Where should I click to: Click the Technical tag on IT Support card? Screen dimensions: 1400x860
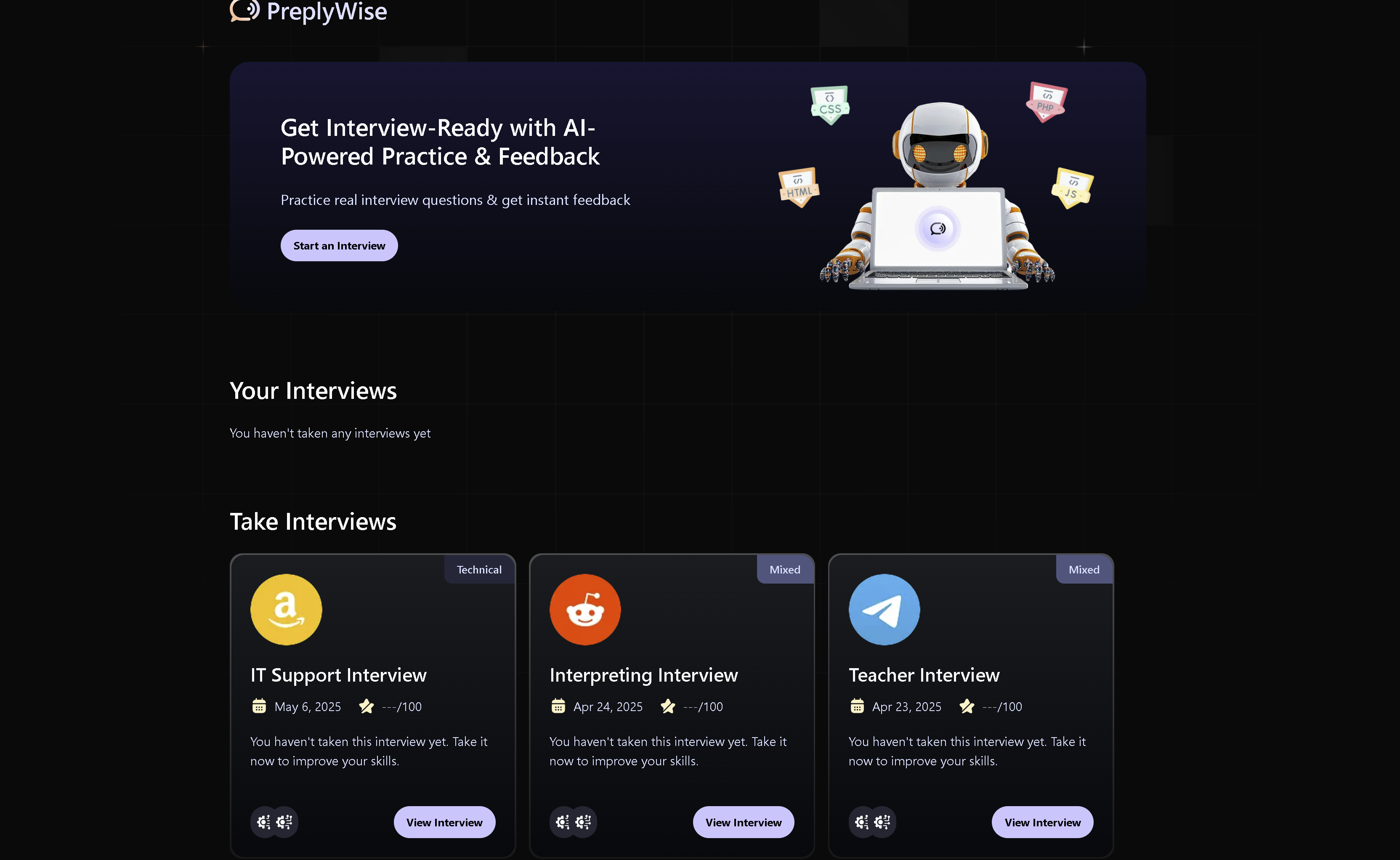click(479, 569)
